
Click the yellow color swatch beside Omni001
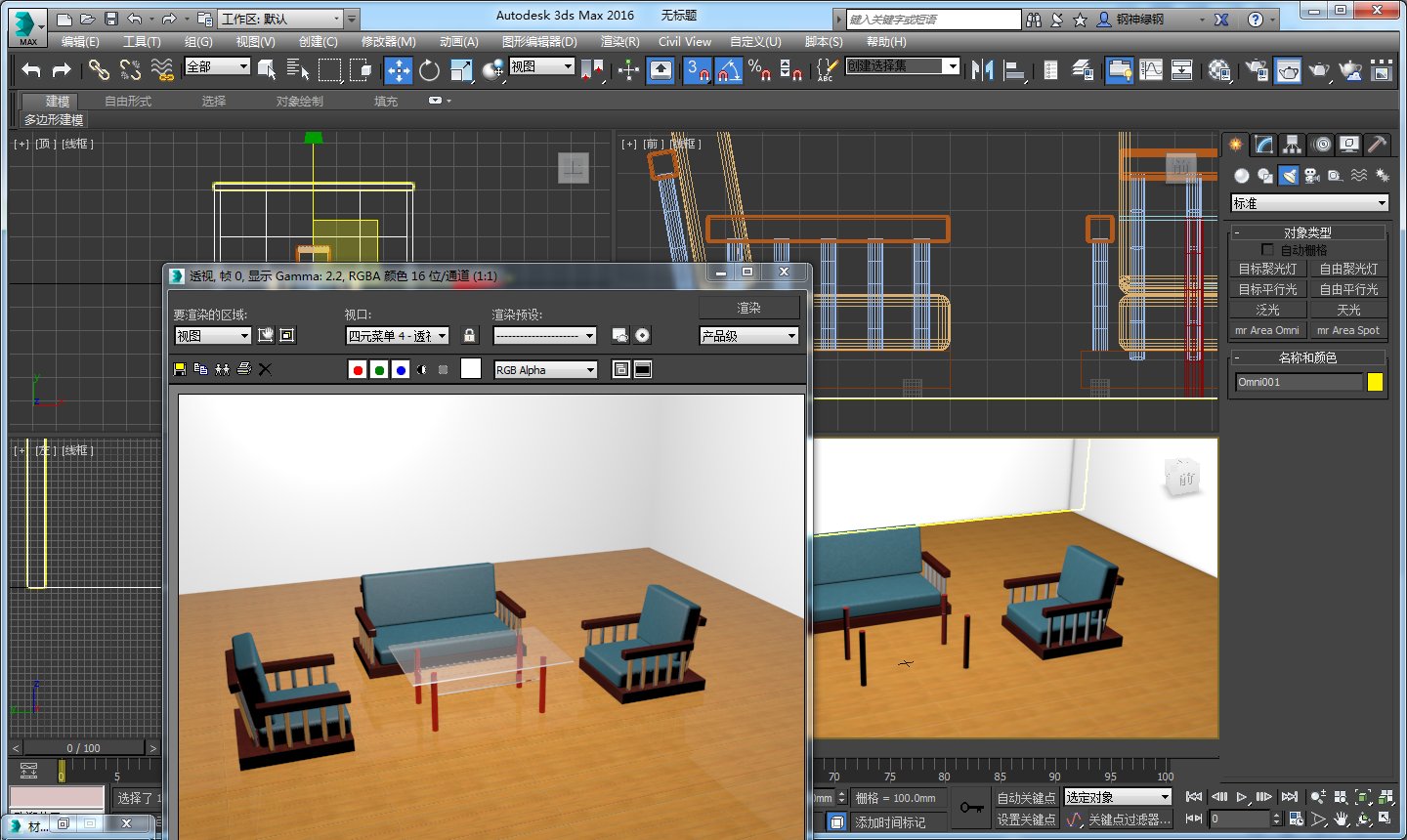pos(1376,382)
